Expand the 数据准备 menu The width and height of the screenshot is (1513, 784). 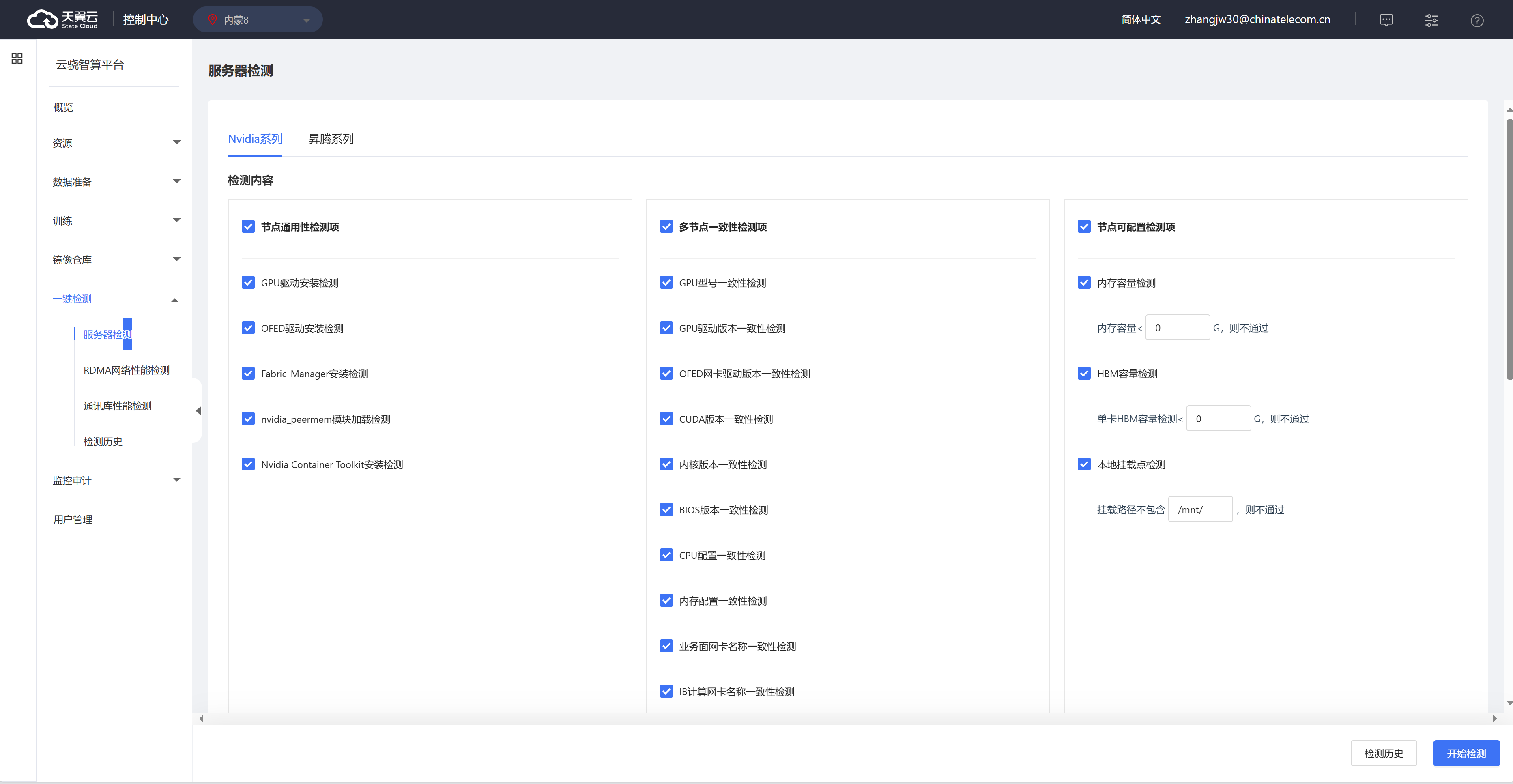(116, 181)
